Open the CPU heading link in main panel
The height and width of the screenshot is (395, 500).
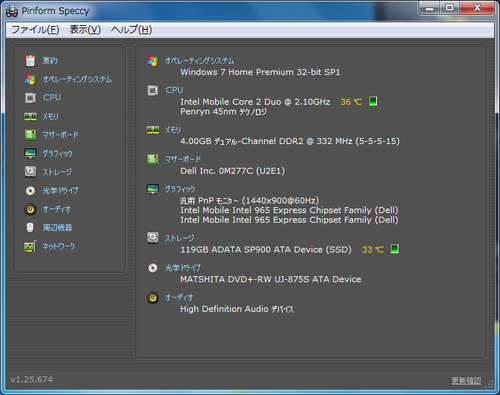[x=174, y=90]
